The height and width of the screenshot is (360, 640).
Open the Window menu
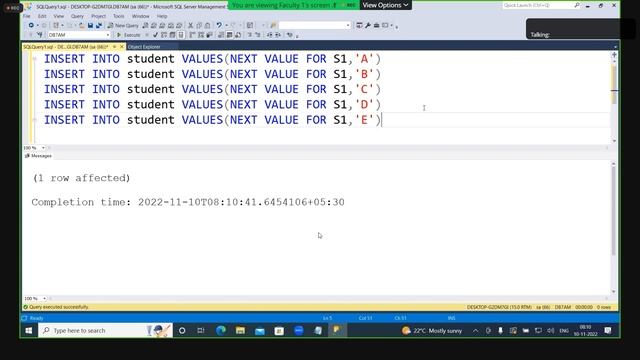coord(140,16)
